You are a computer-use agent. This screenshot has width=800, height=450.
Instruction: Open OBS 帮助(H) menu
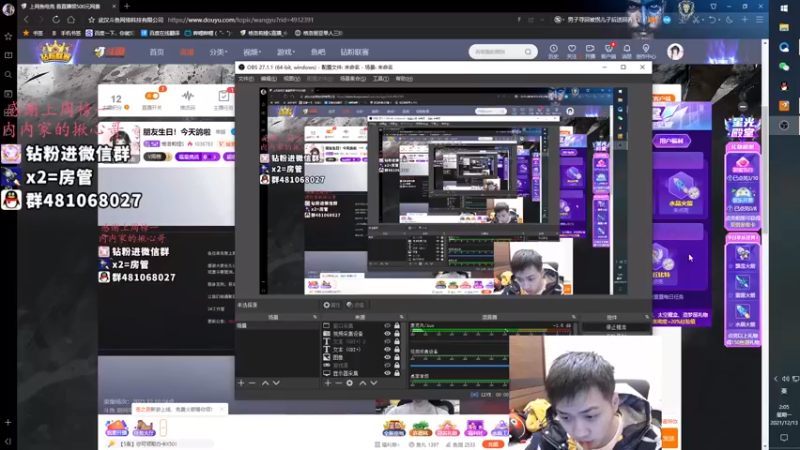tap(404, 79)
